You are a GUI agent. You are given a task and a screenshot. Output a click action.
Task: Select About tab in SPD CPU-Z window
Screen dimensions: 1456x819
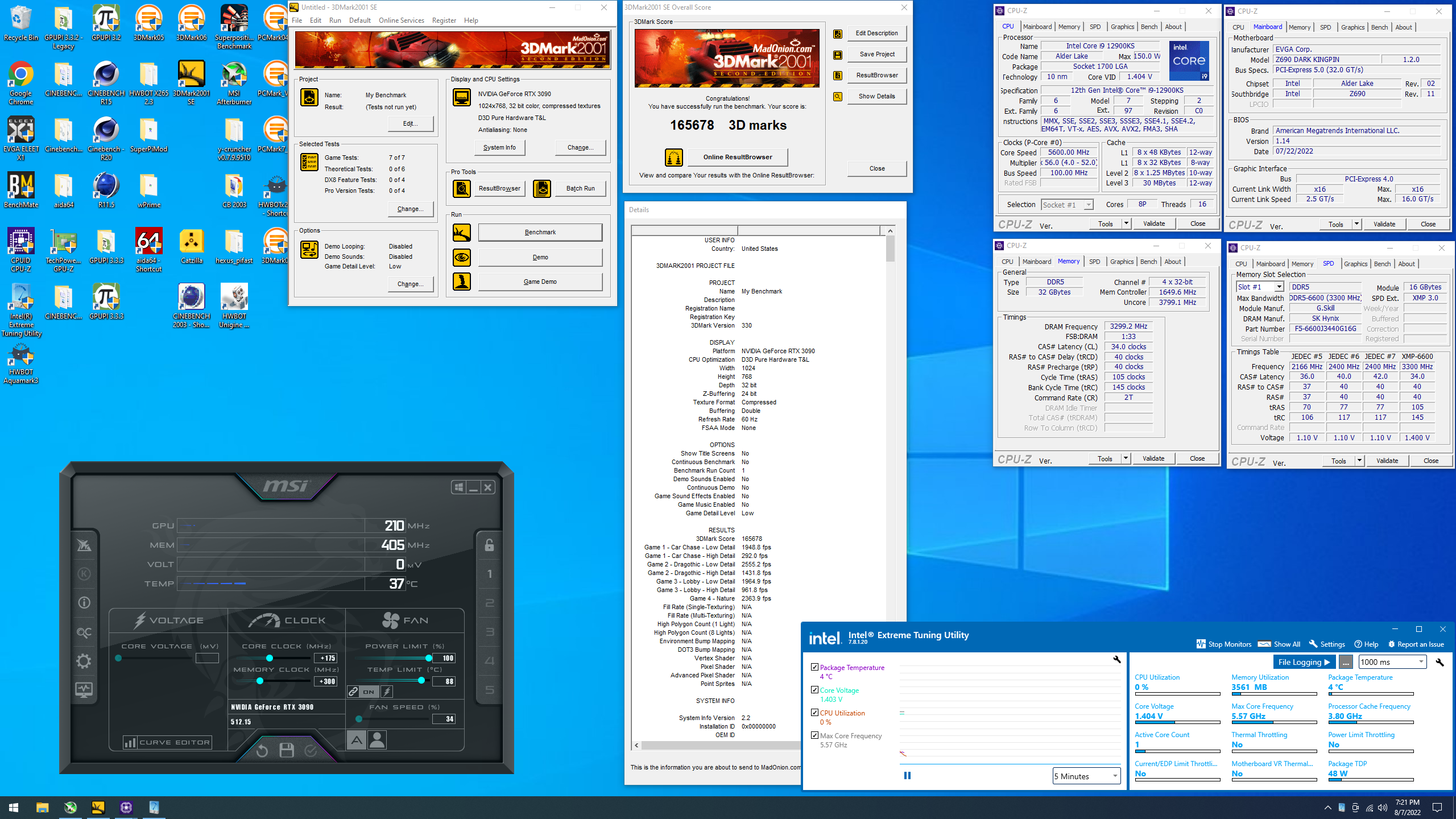(x=1406, y=264)
